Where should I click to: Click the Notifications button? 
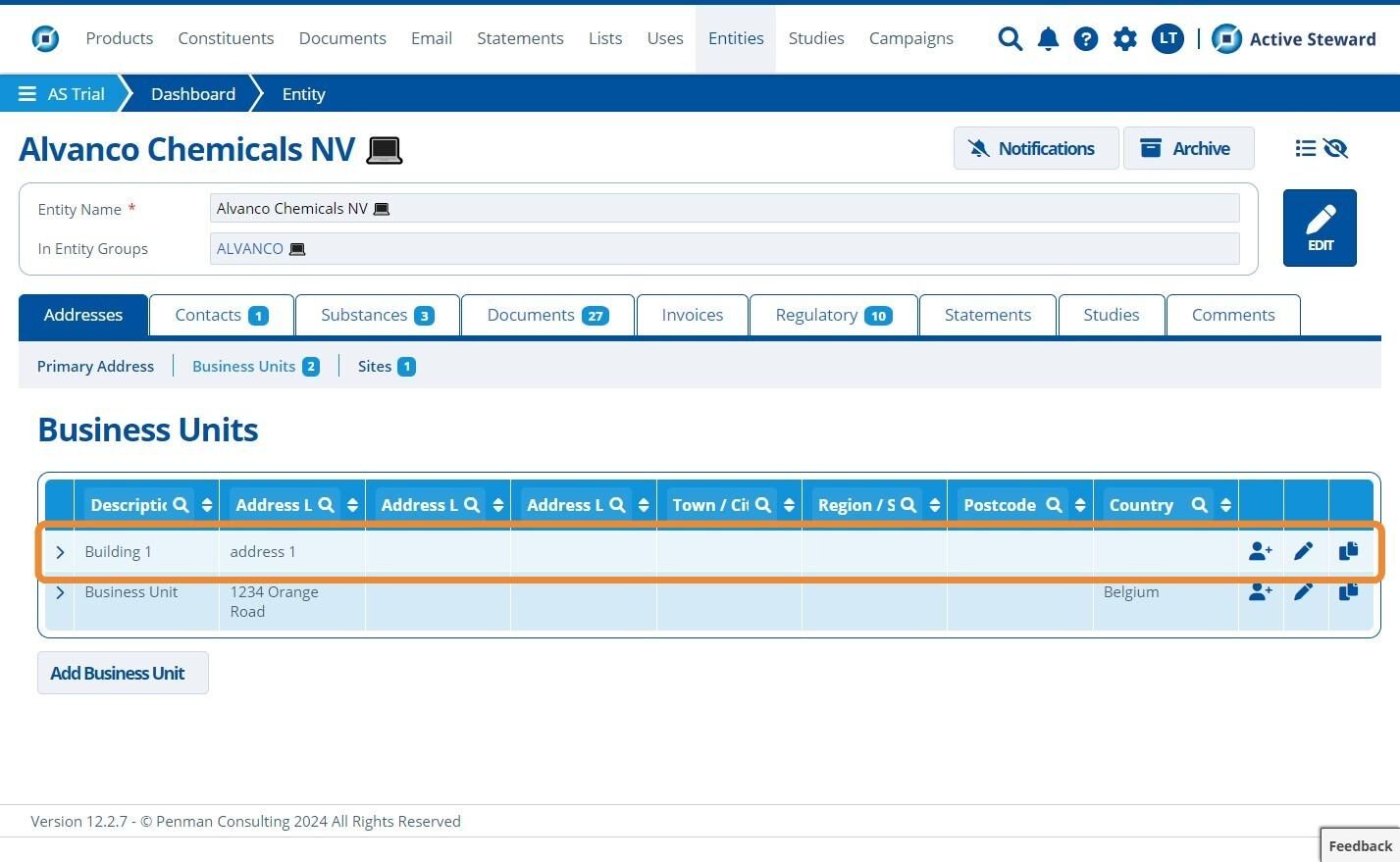[x=1035, y=148]
